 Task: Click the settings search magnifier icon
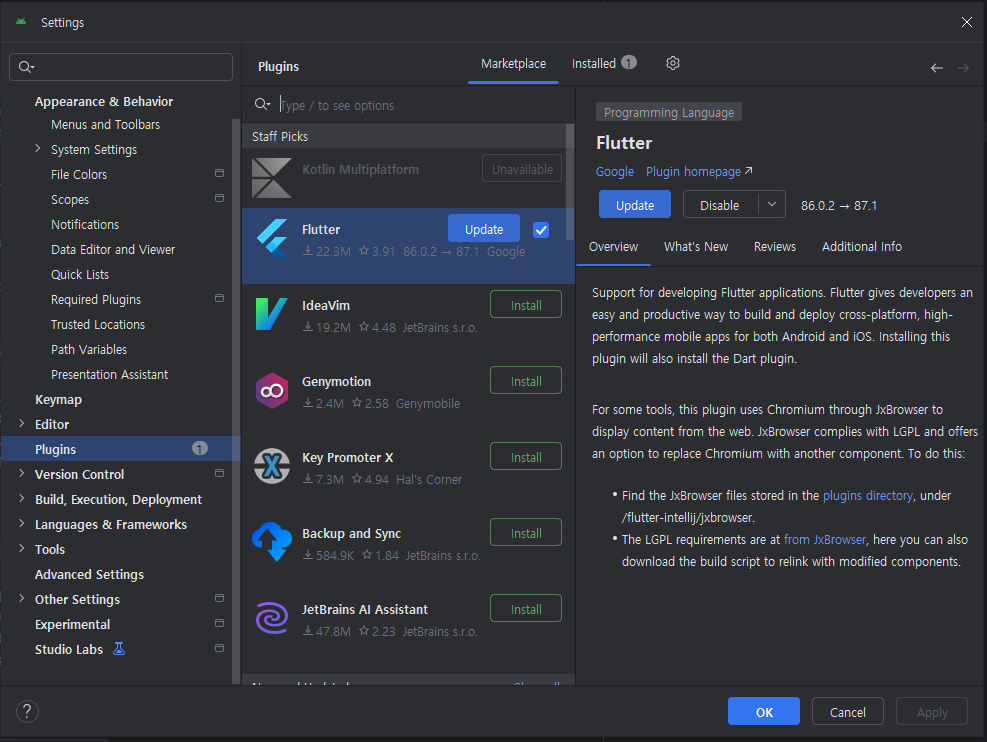click(x=26, y=67)
